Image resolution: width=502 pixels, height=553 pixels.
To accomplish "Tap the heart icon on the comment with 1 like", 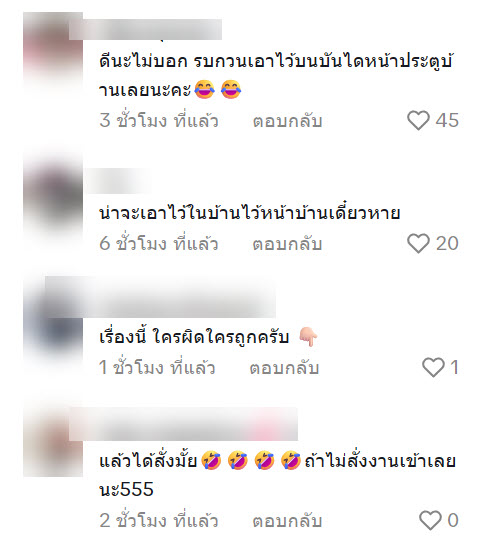I will coord(433,367).
